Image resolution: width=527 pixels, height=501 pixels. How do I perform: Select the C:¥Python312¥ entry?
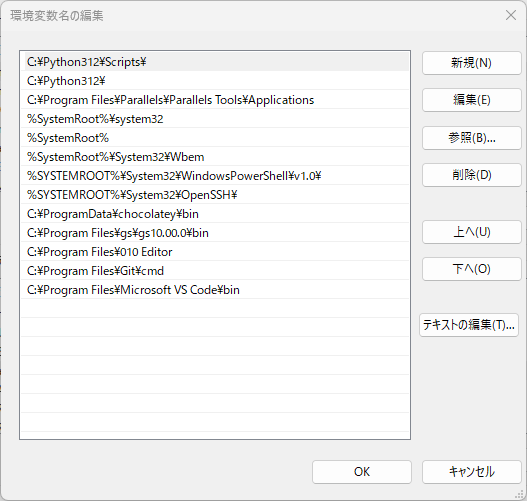(215, 81)
